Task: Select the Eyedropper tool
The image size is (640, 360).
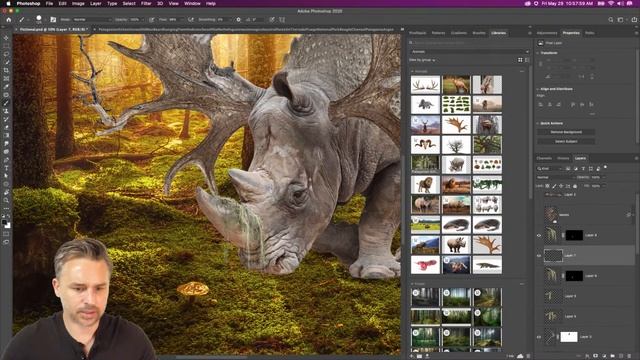Action: click(6, 87)
